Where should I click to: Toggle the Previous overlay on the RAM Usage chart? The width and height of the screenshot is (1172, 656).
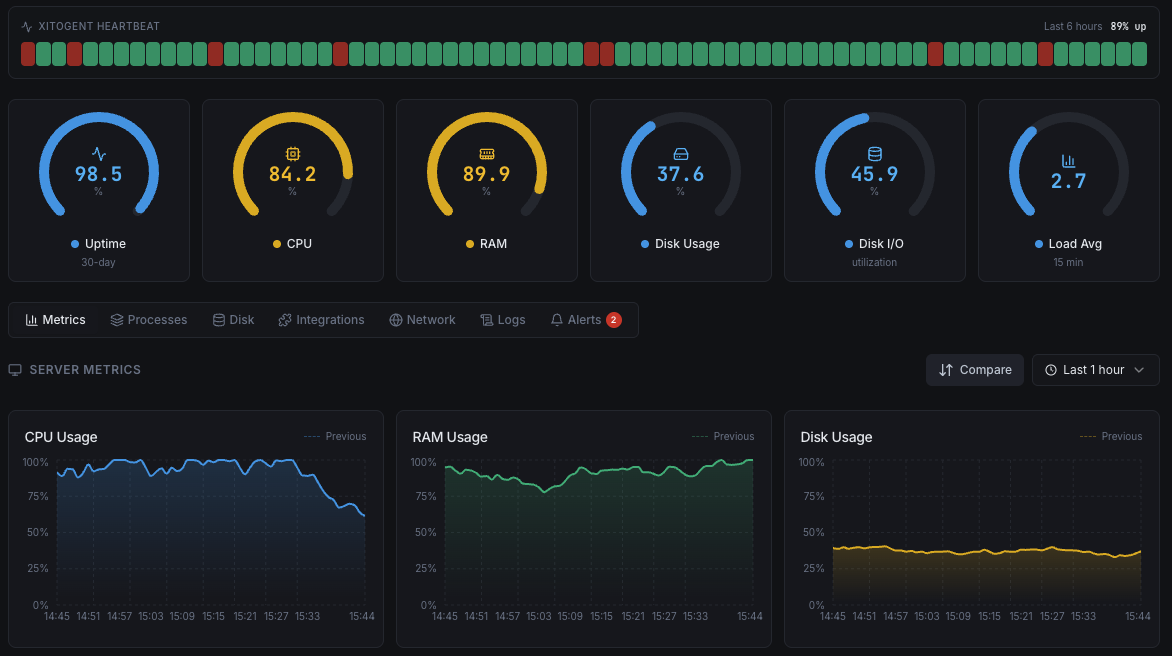723,436
